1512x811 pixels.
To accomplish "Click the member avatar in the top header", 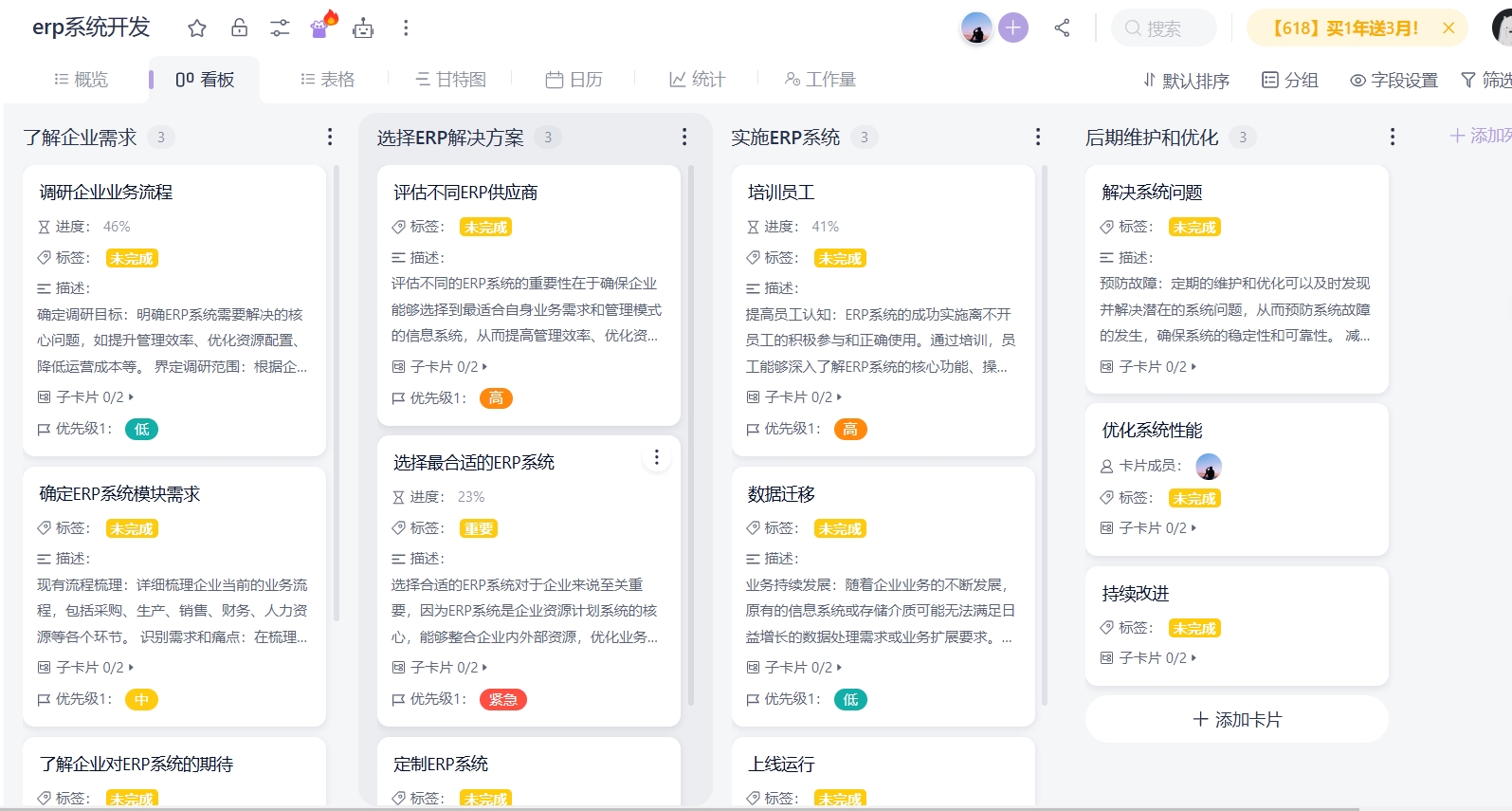I will click(x=976, y=28).
